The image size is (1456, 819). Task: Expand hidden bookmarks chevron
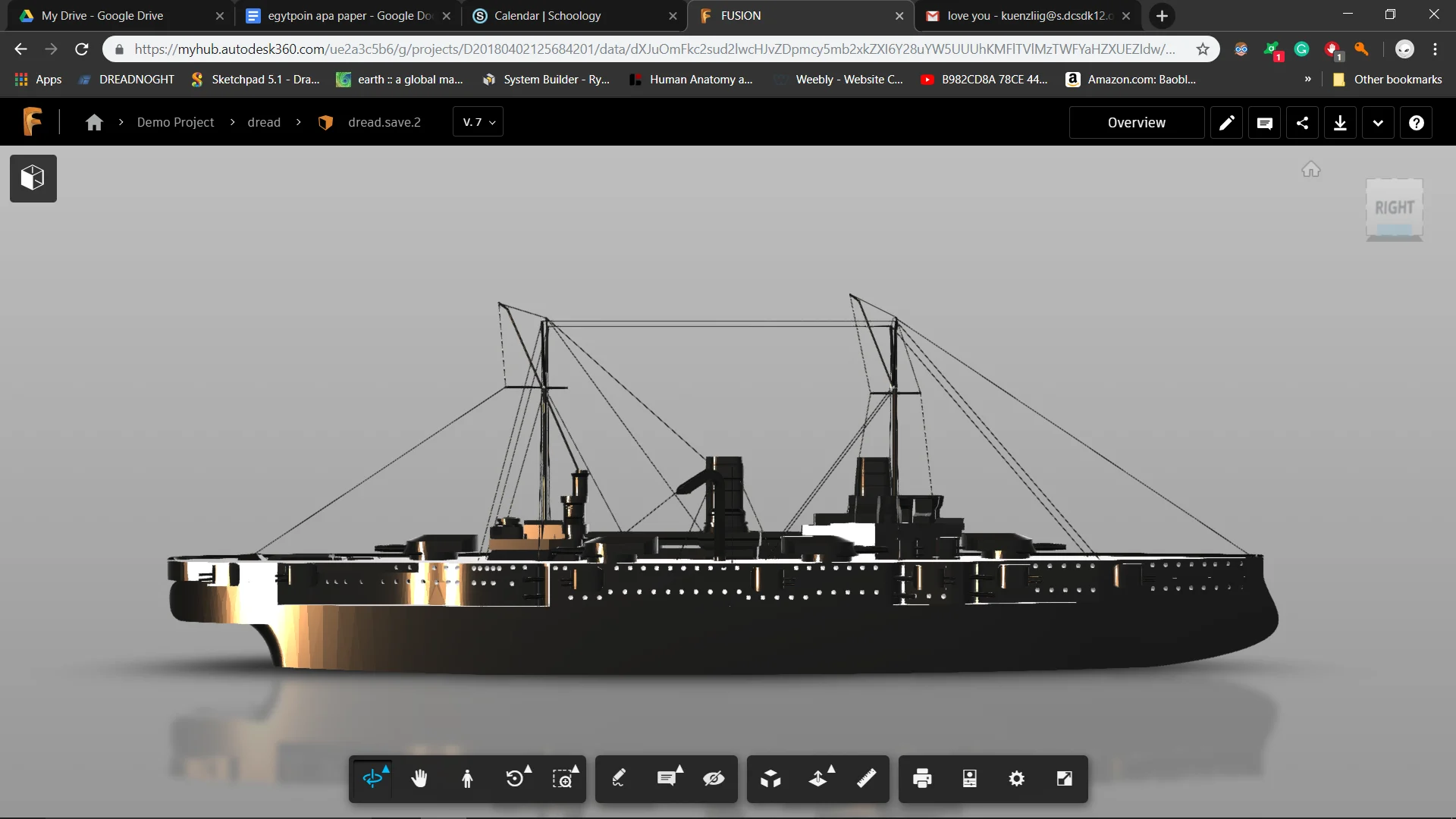click(1307, 80)
